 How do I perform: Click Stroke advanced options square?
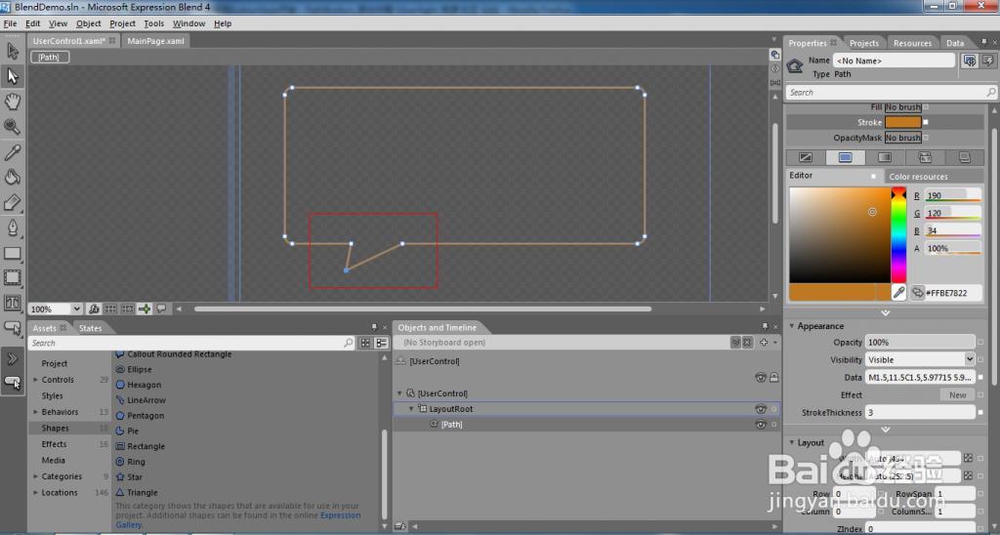click(x=926, y=122)
